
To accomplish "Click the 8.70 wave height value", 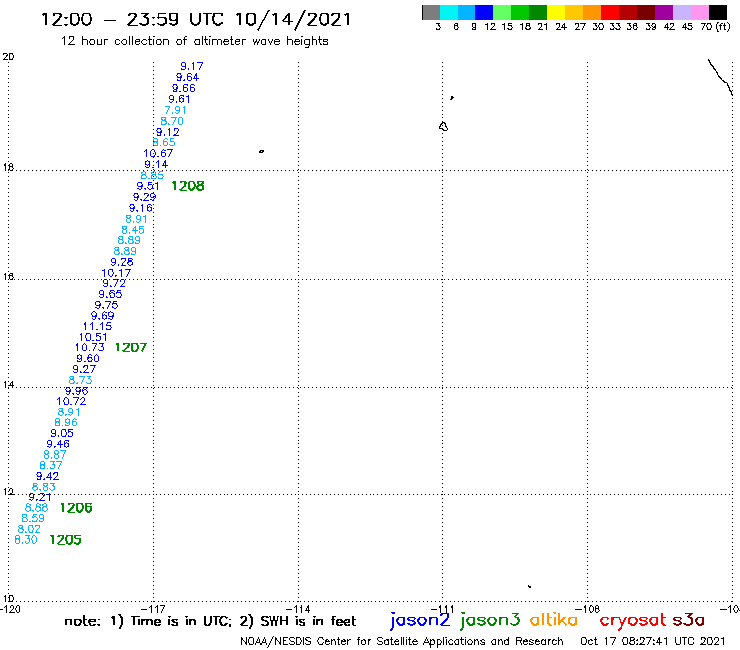I will [x=172, y=121].
